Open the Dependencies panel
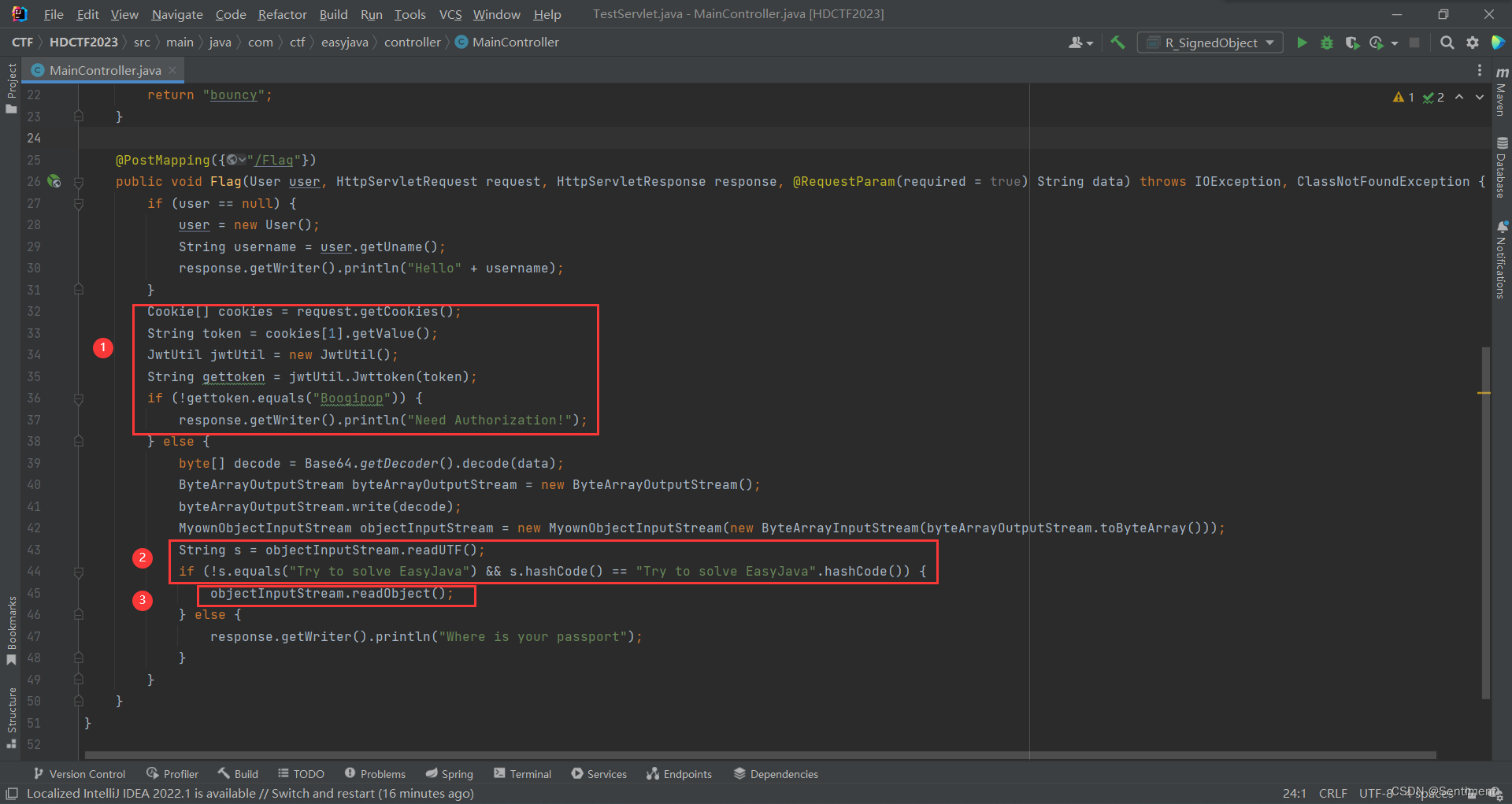1512x804 pixels. (x=776, y=774)
